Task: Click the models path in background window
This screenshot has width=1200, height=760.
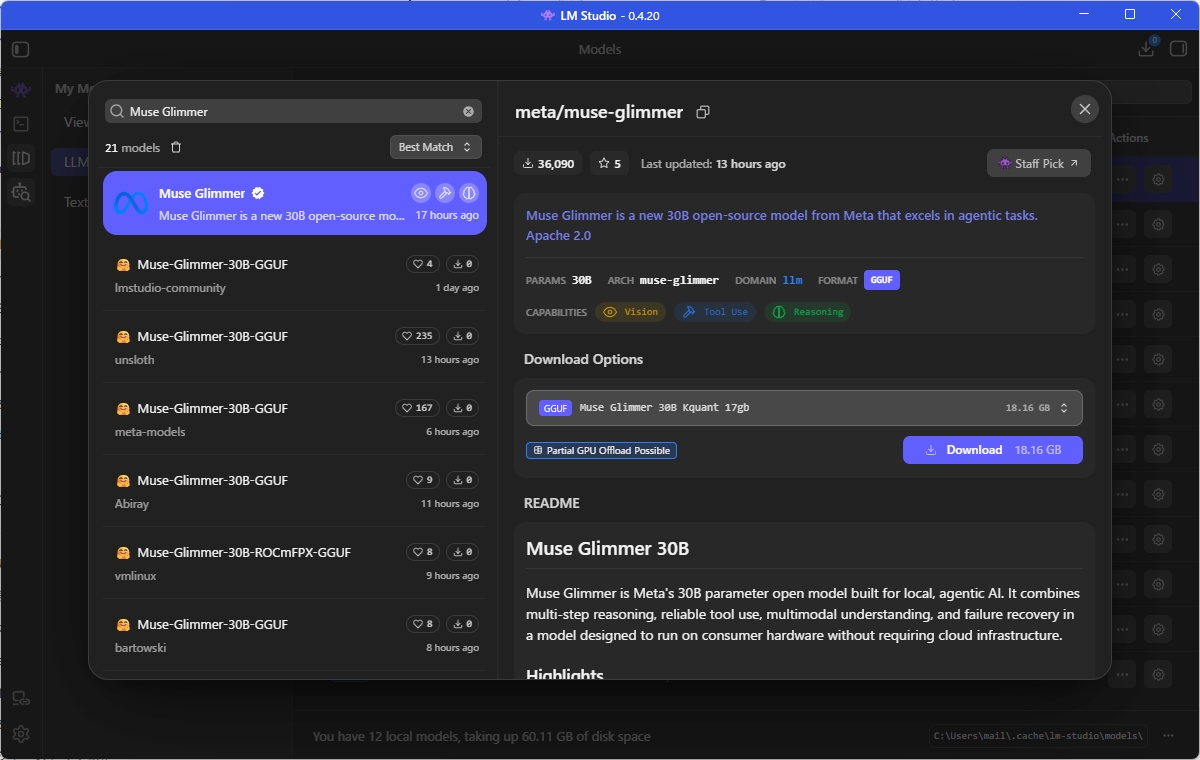Action: click(x=1038, y=736)
